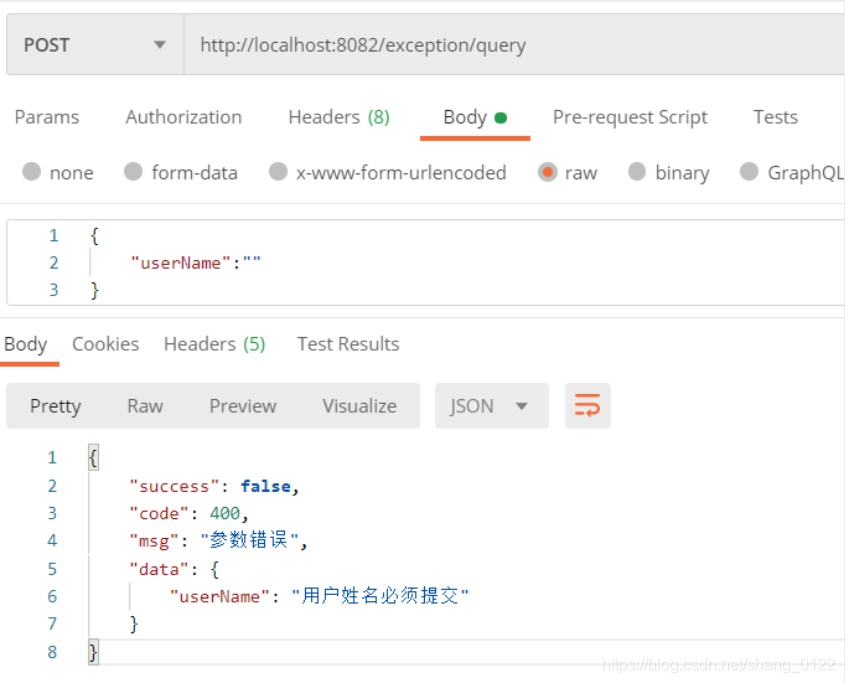Viewport: 845px width, 683px height.
Task: Click the request URL input field
Action: (514, 45)
